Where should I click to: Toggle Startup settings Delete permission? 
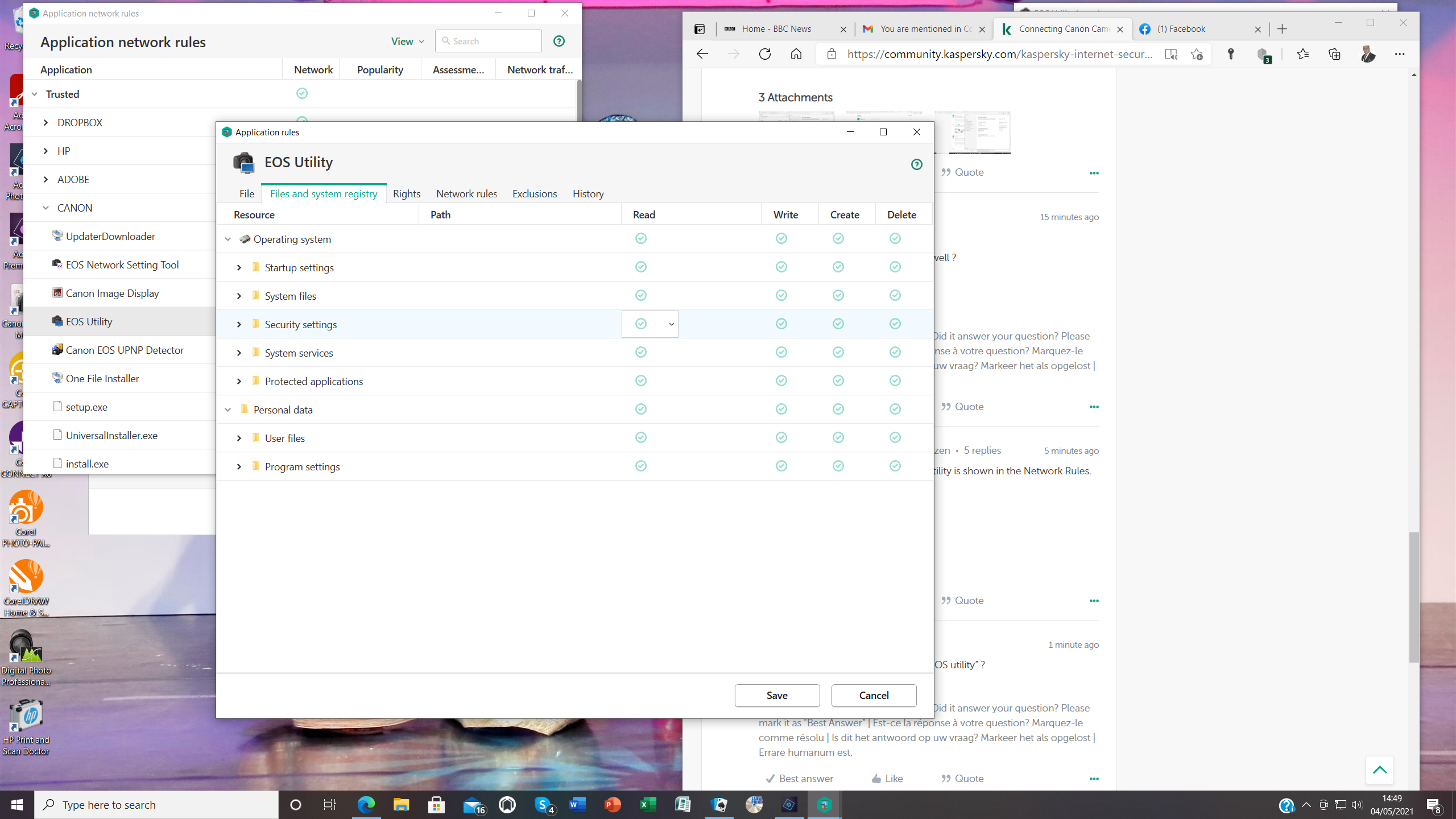[x=895, y=267]
